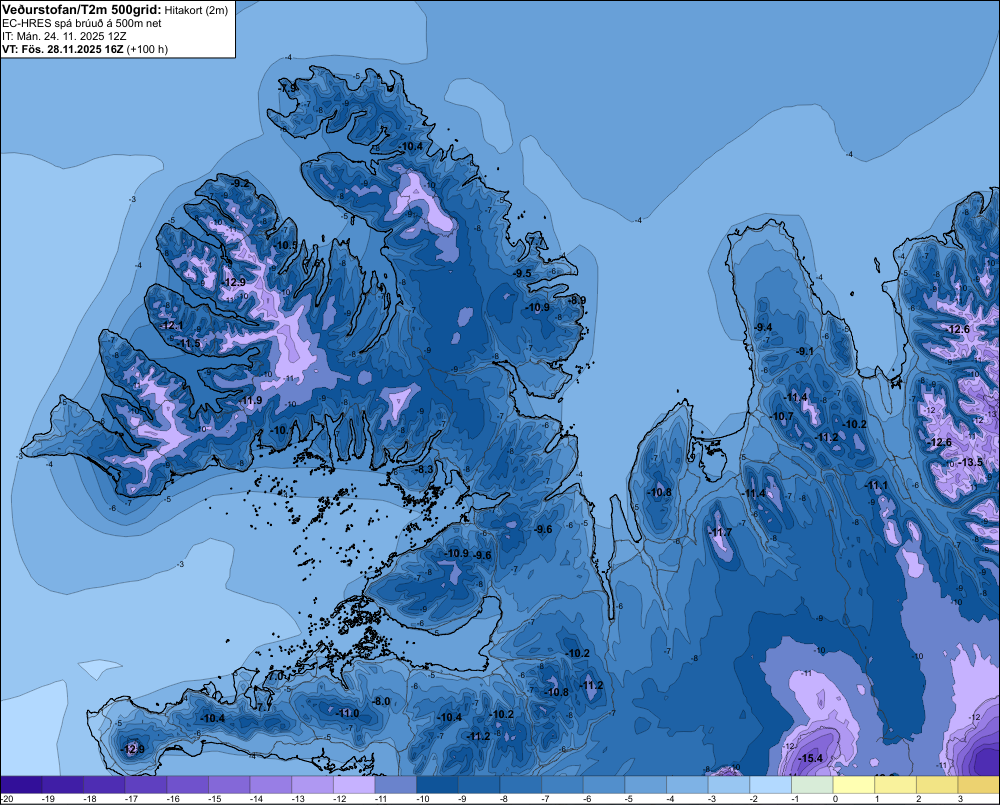1000x805 pixels.
Task: Click the legend tick label -20
Action: 6,799
